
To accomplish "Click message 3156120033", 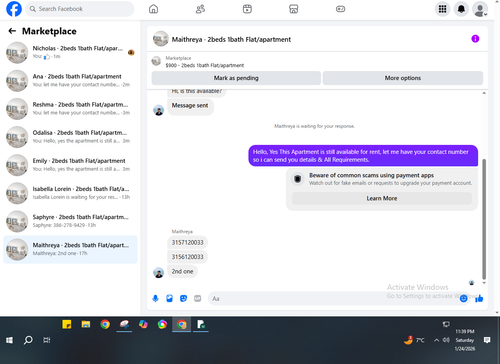I will (187, 257).
